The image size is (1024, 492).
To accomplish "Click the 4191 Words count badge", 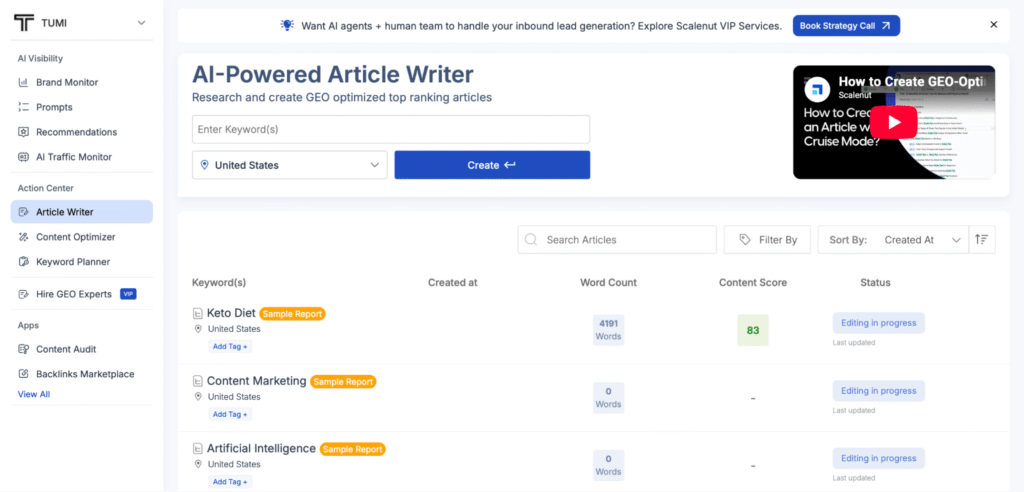I will point(608,330).
